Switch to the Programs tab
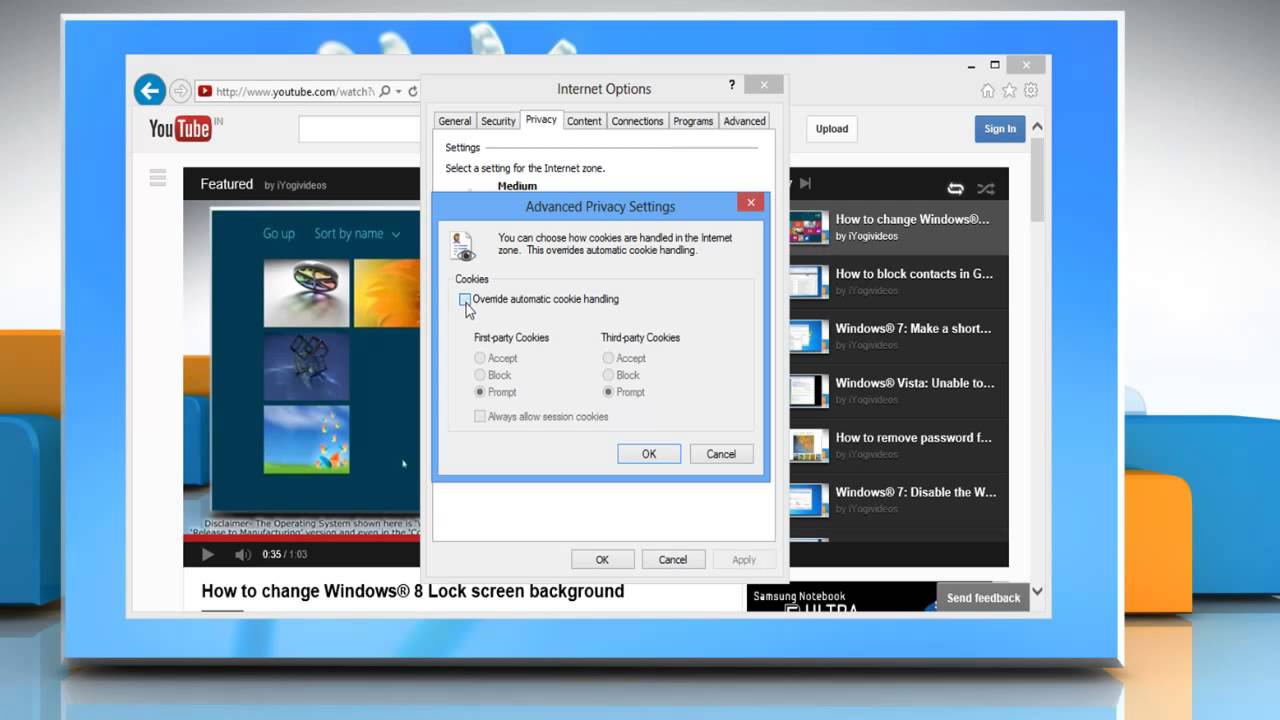Image resolution: width=1280 pixels, height=720 pixels. pos(693,121)
